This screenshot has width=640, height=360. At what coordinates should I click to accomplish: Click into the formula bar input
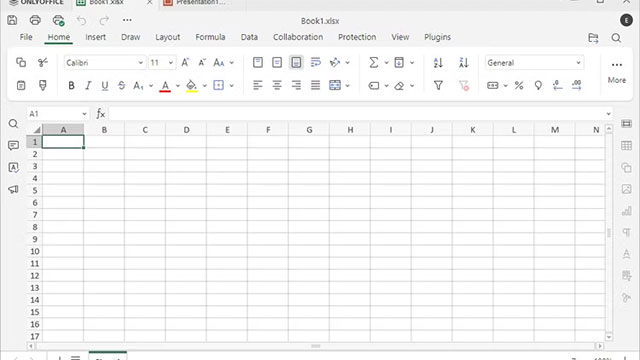pyautogui.click(x=357, y=114)
